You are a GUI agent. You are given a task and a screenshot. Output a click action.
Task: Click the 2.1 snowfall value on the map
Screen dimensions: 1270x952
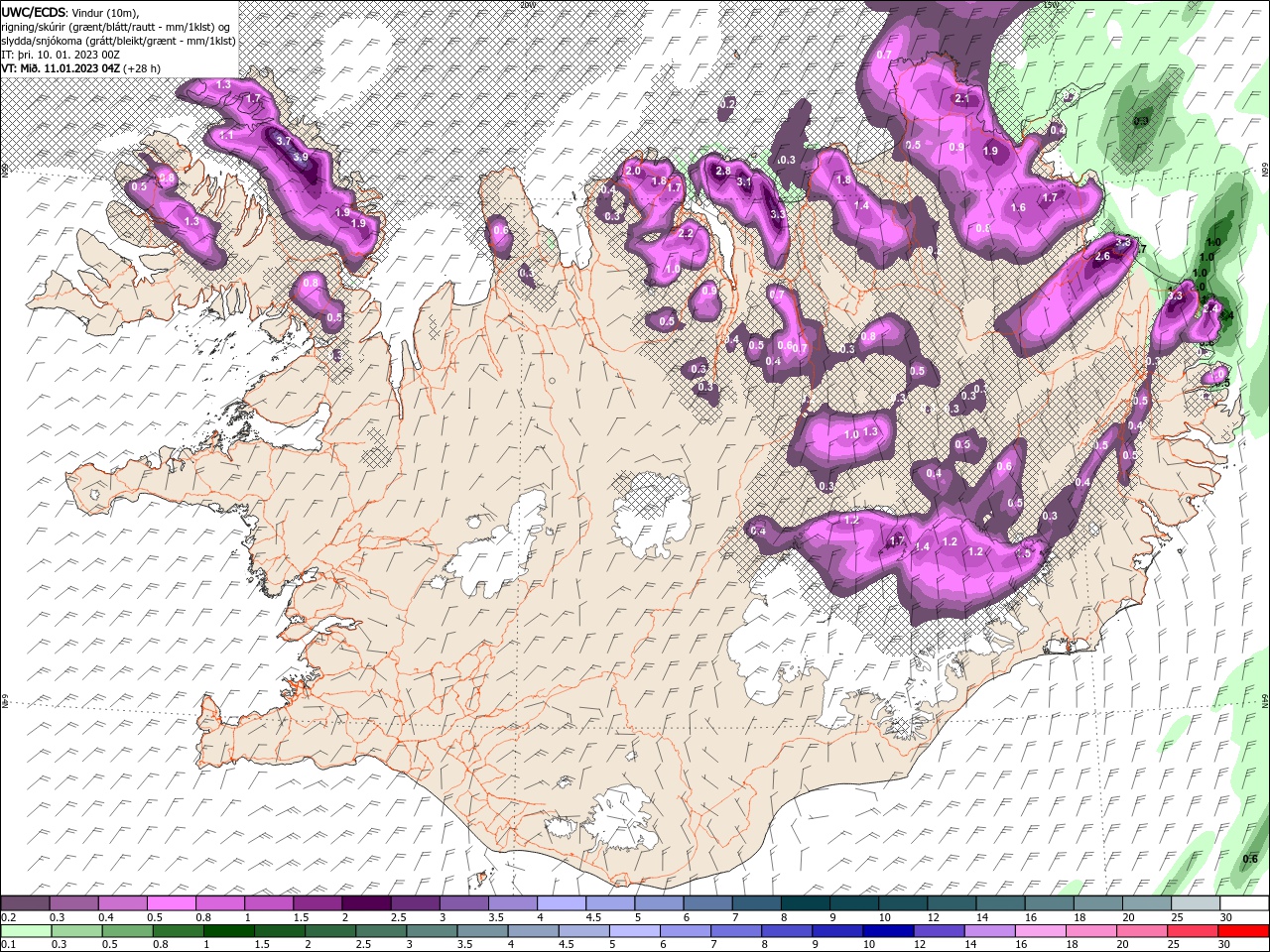pos(961,99)
